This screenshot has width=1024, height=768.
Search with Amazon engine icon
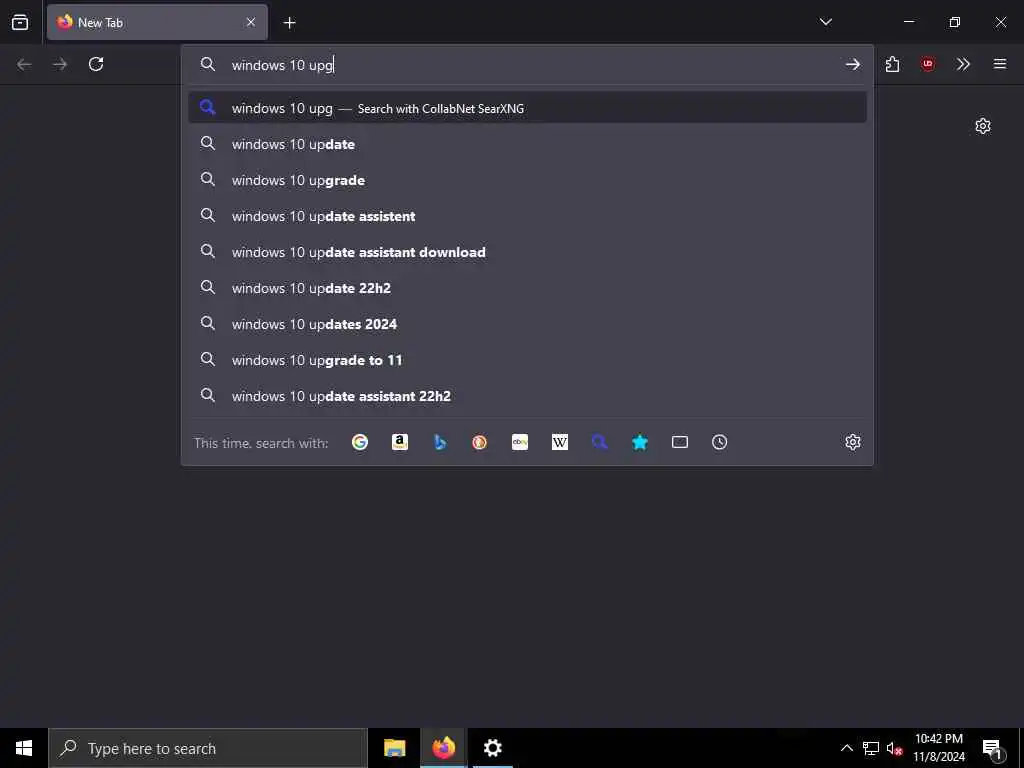(400, 442)
